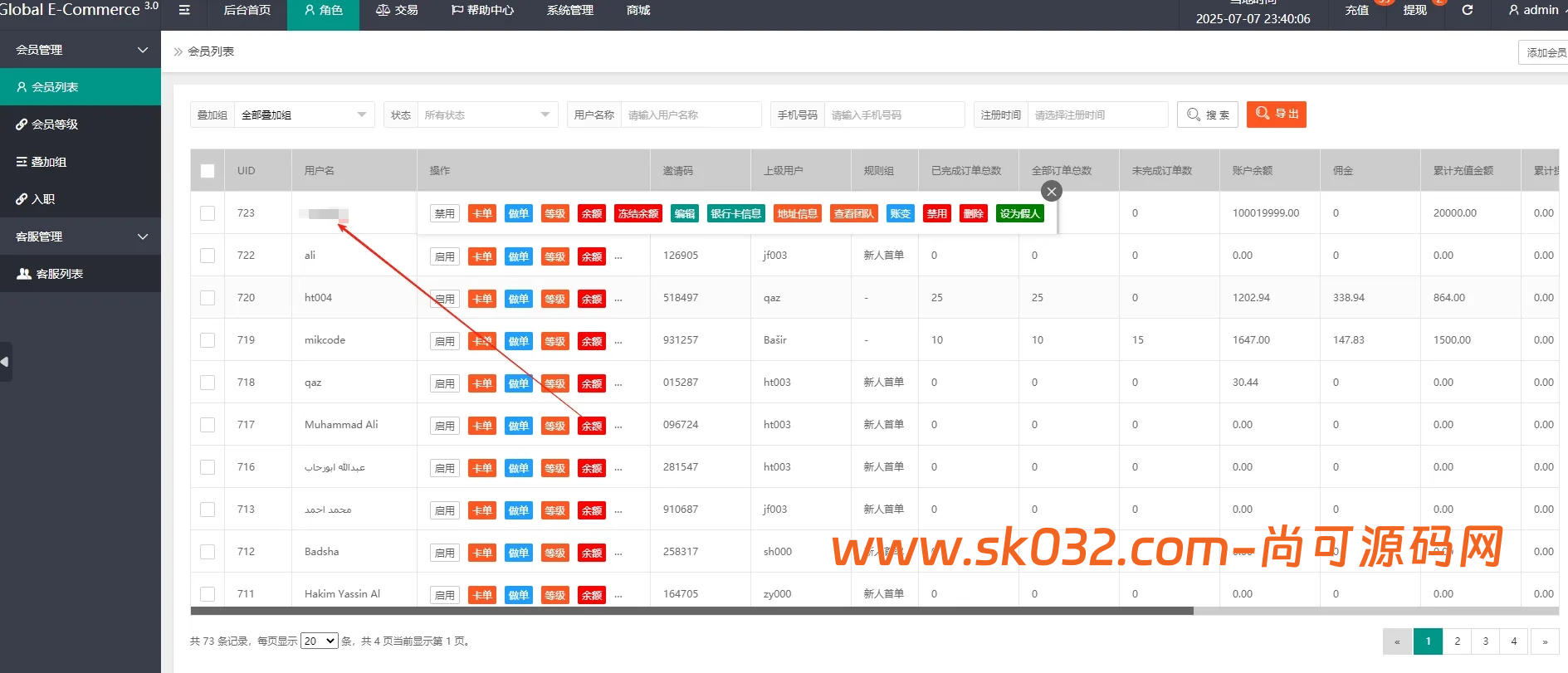
Task: Open the 系统管理 top menu
Action: click(x=569, y=10)
